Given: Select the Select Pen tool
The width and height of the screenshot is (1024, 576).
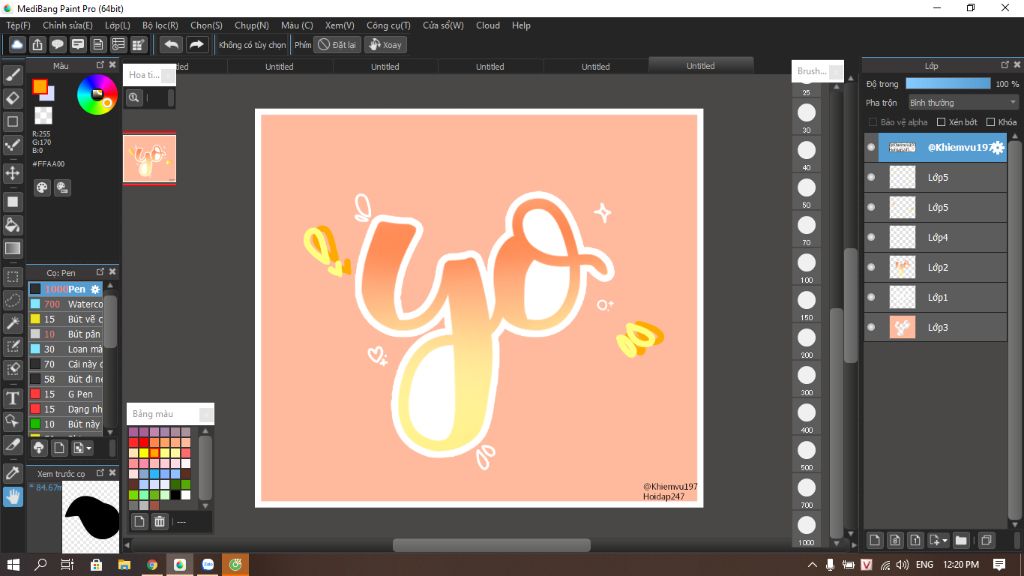Looking at the screenshot, I should (12, 346).
